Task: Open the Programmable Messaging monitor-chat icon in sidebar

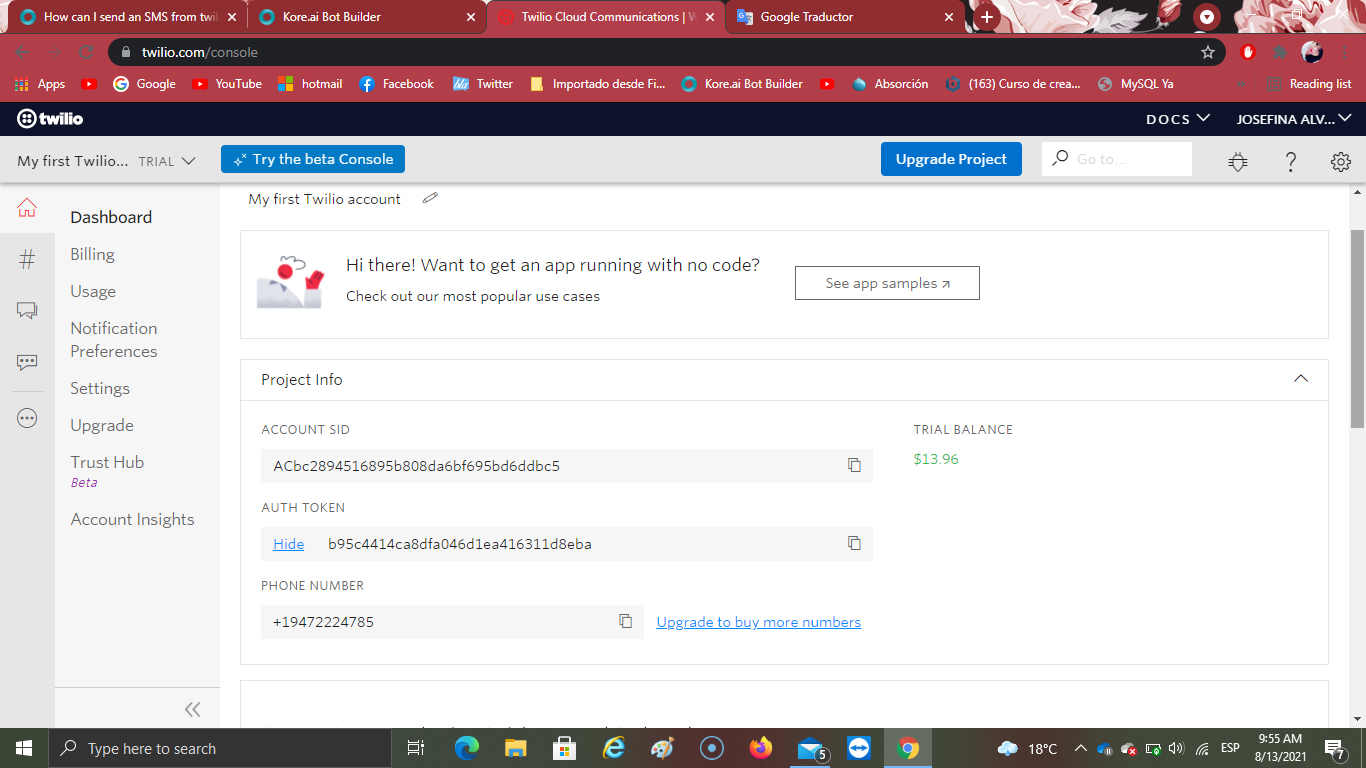Action: point(27,311)
